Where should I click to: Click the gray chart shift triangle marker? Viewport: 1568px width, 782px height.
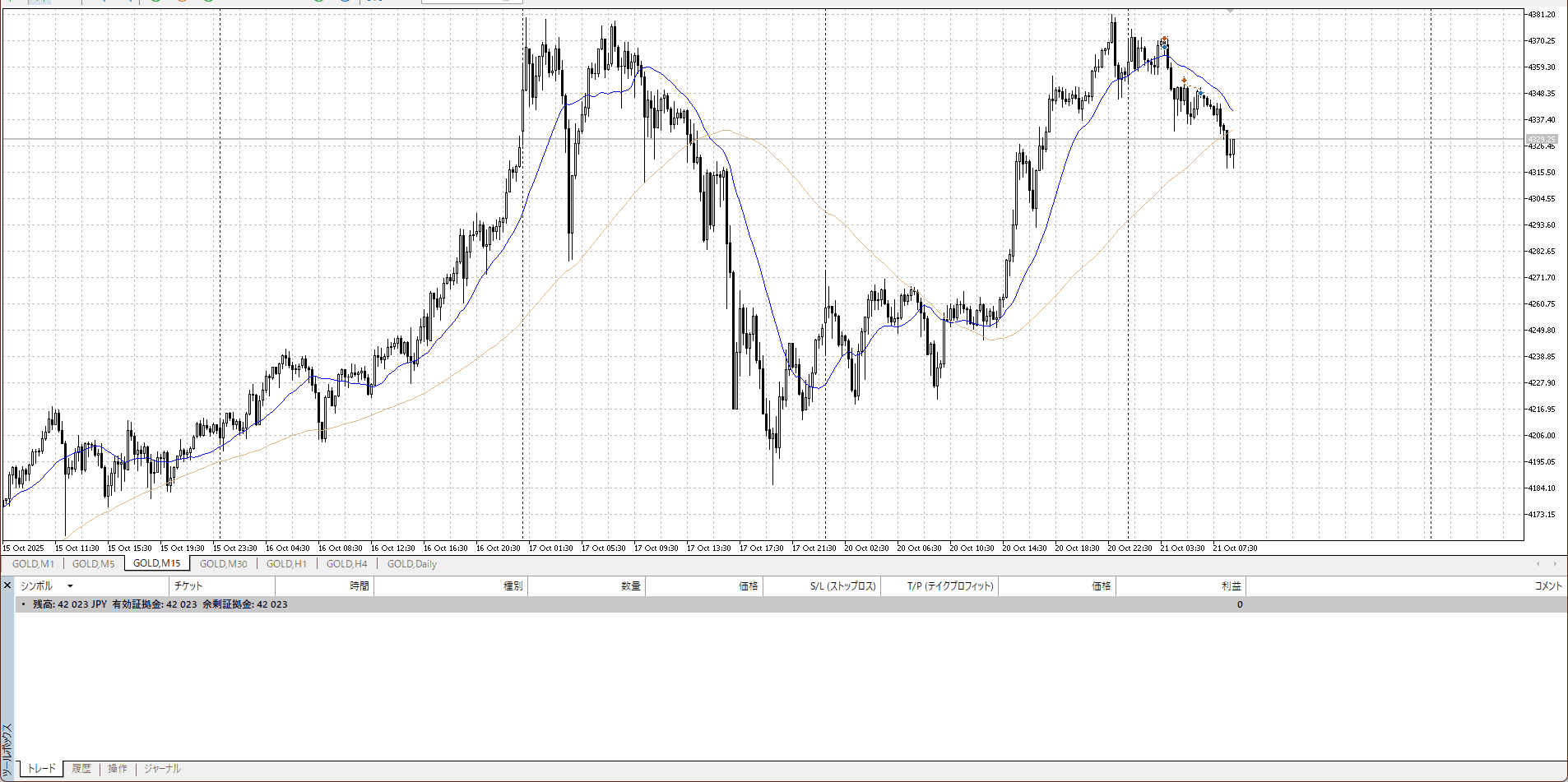coord(1230,12)
